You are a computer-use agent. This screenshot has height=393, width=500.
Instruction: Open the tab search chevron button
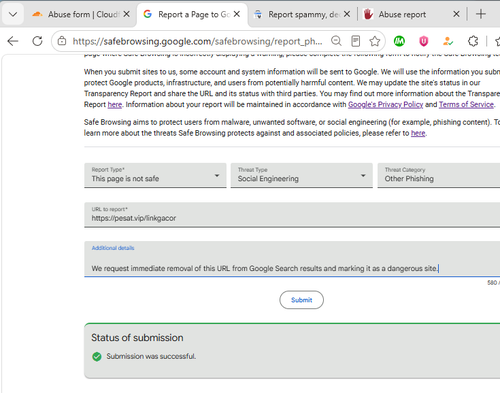pos(13,14)
